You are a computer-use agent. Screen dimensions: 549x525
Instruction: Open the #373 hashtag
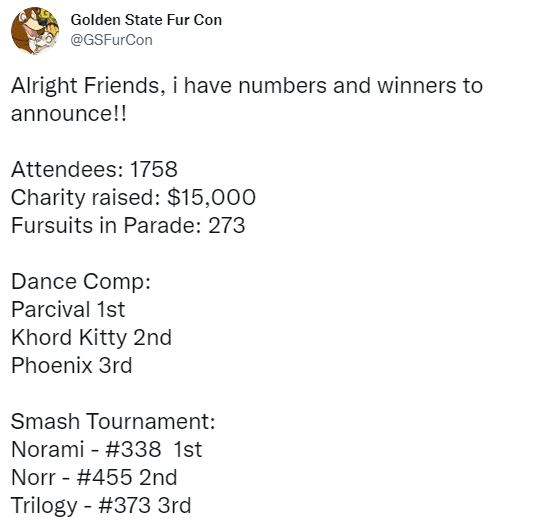124,505
